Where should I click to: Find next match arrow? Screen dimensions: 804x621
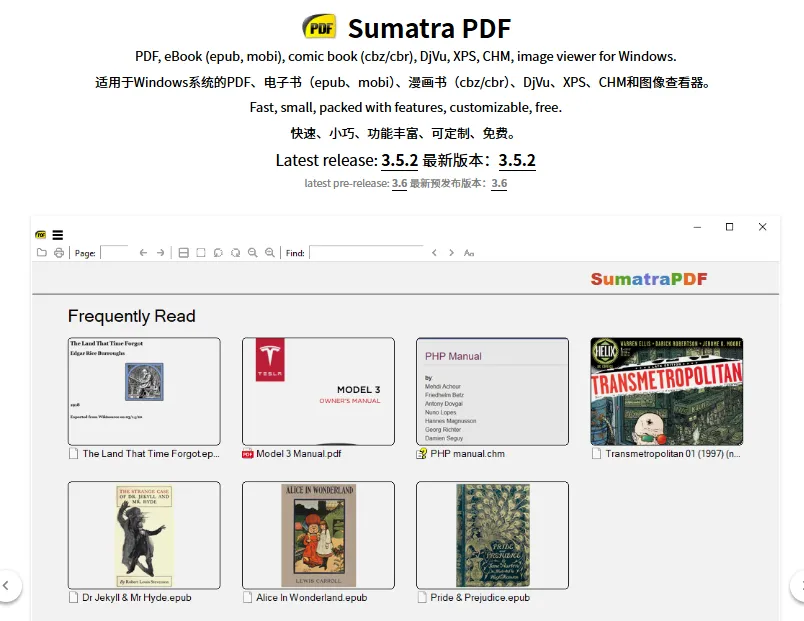coord(451,252)
